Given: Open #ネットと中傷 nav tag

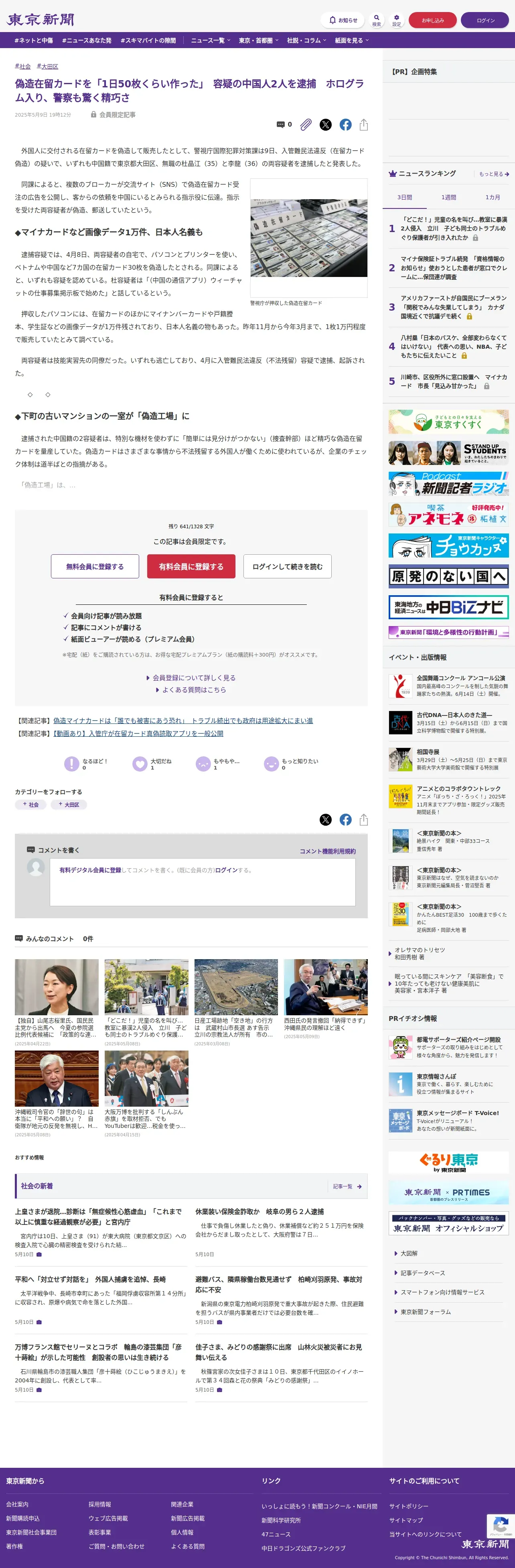Looking at the screenshot, I should [x=34, y=40].
